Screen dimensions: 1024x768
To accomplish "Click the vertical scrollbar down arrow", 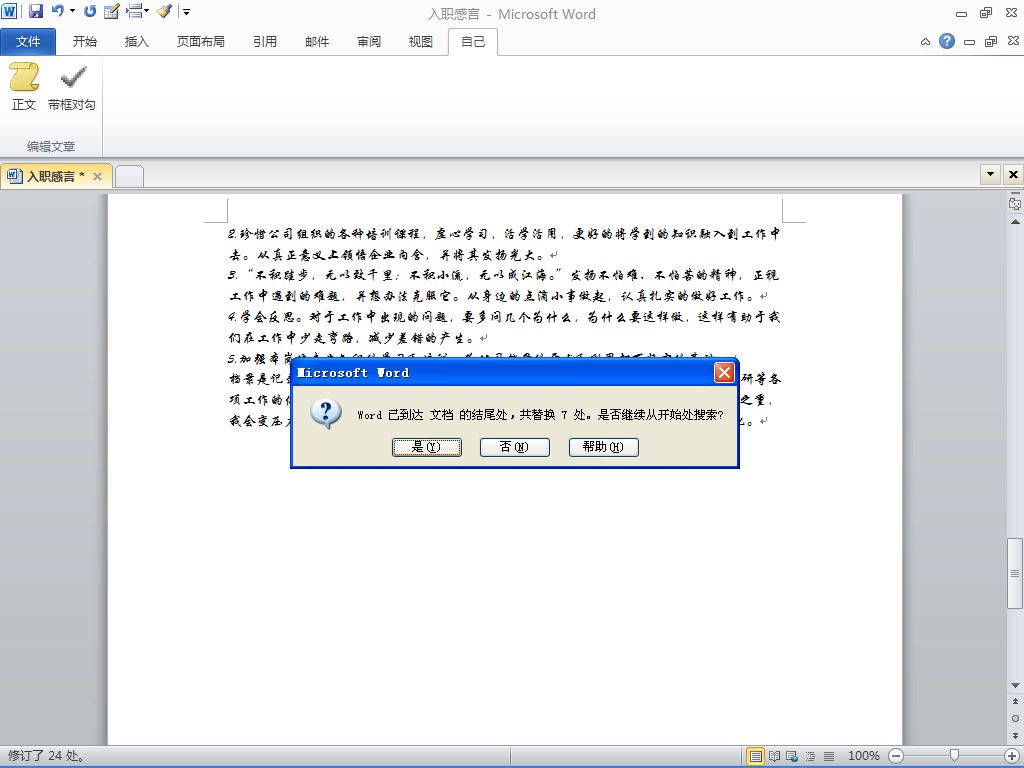I will click(x=1015, y=686).
